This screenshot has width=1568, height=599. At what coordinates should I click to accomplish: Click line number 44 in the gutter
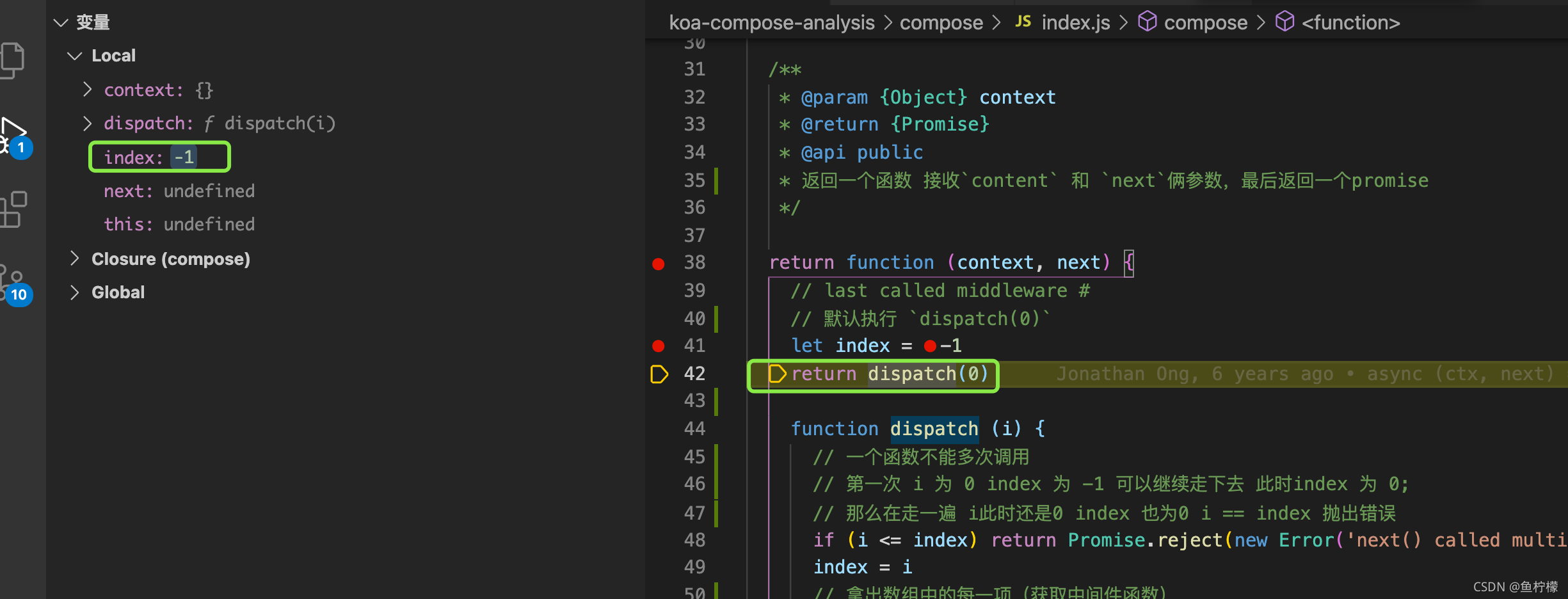694,428
